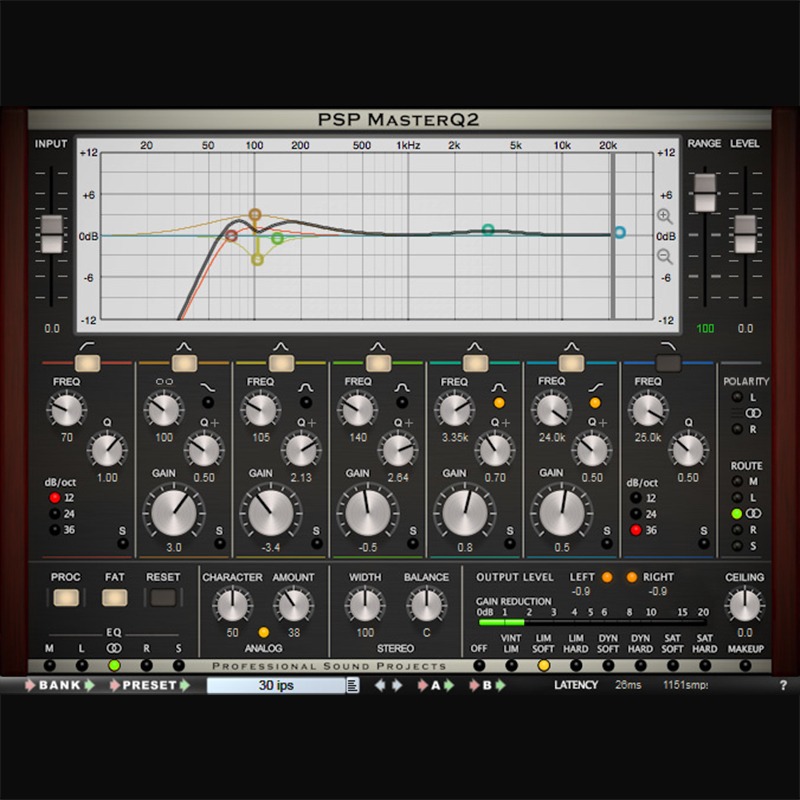Step back with the left white arrow
The width and height of the screenshot is (800, 800).
point(380,685)
